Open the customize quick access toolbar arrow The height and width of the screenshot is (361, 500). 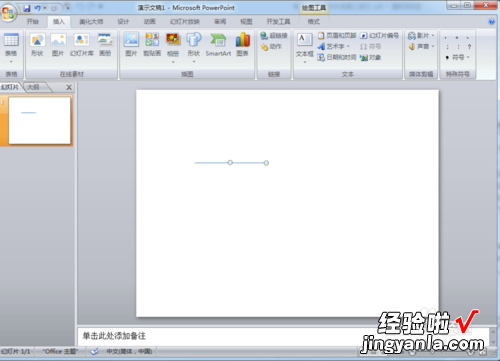[x=68, y=8]
